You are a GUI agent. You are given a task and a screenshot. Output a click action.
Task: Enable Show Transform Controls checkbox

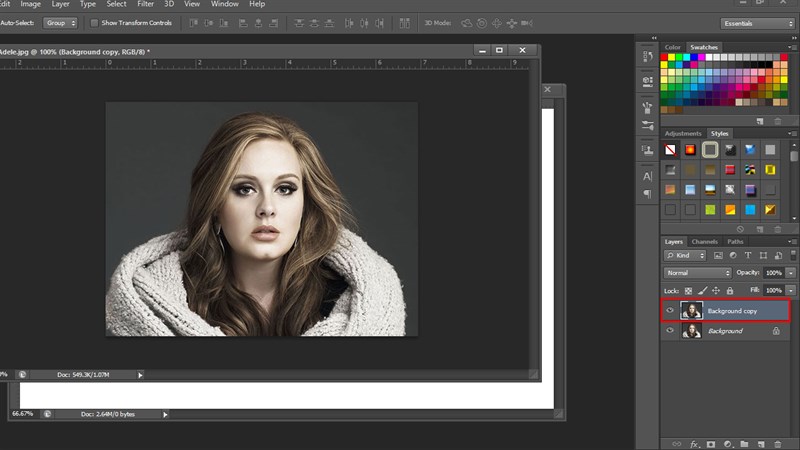pos(94,23)
